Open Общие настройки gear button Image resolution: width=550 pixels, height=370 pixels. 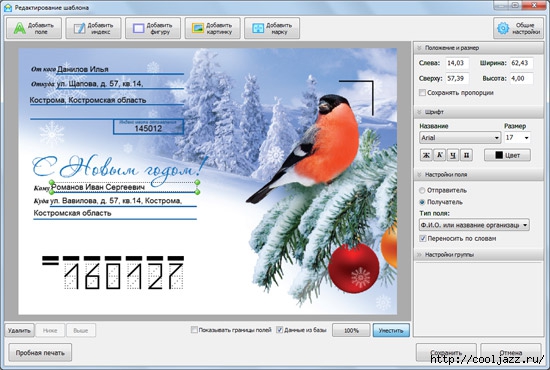[518, 28]
